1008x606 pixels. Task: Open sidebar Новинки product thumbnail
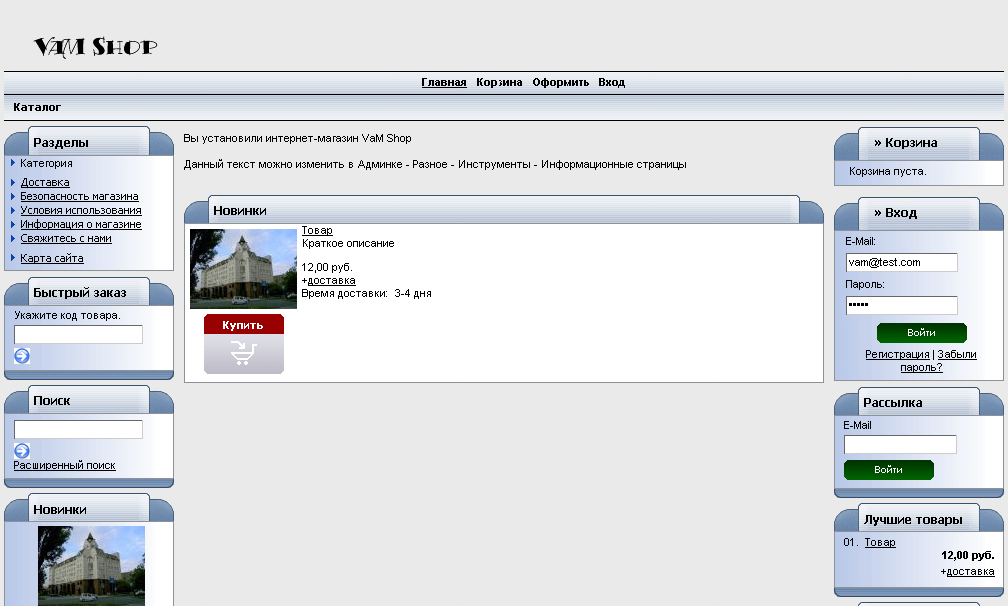91,564
